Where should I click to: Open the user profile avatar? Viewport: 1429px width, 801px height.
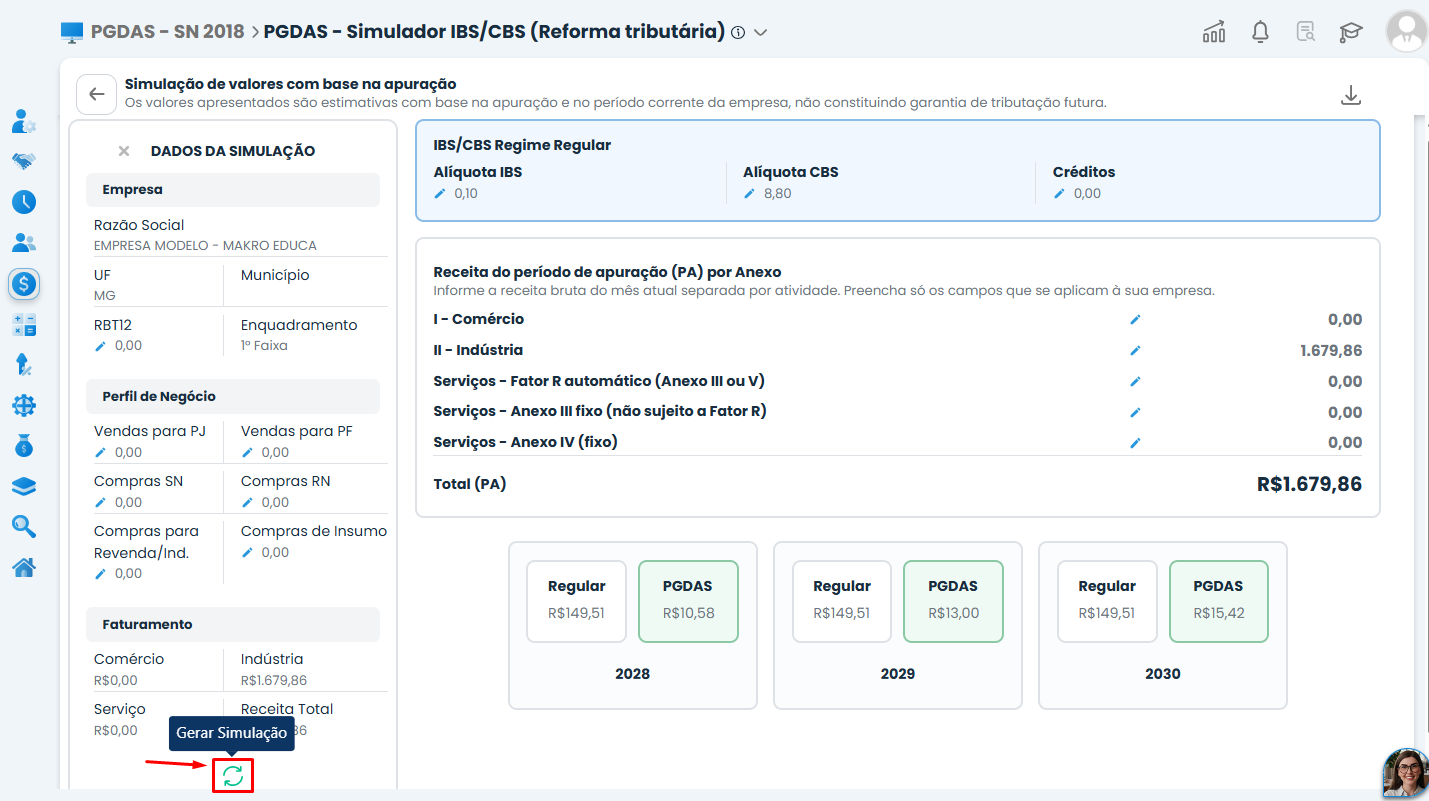click(1406, 31)
